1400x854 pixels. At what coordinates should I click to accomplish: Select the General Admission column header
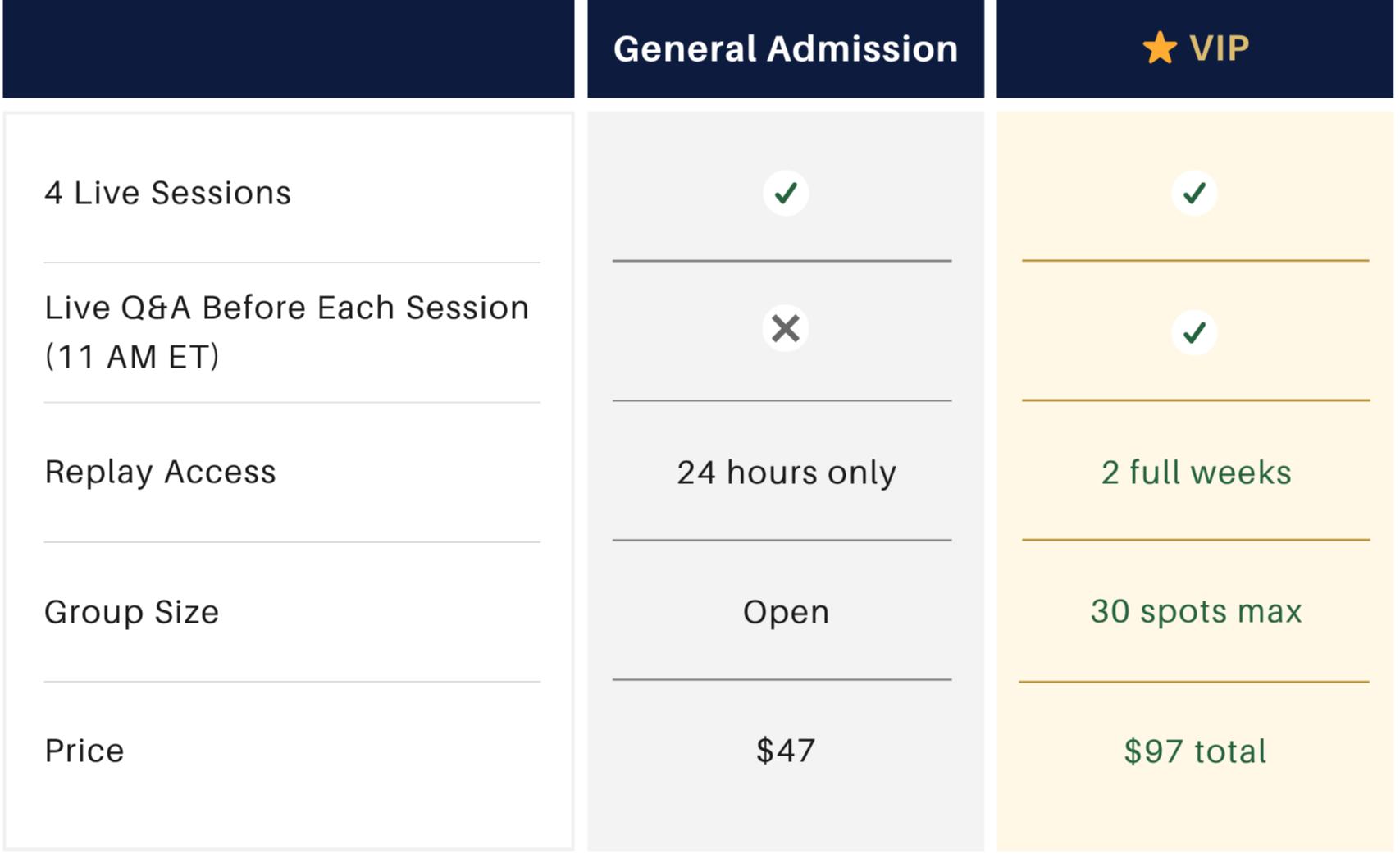coord(786,49)
